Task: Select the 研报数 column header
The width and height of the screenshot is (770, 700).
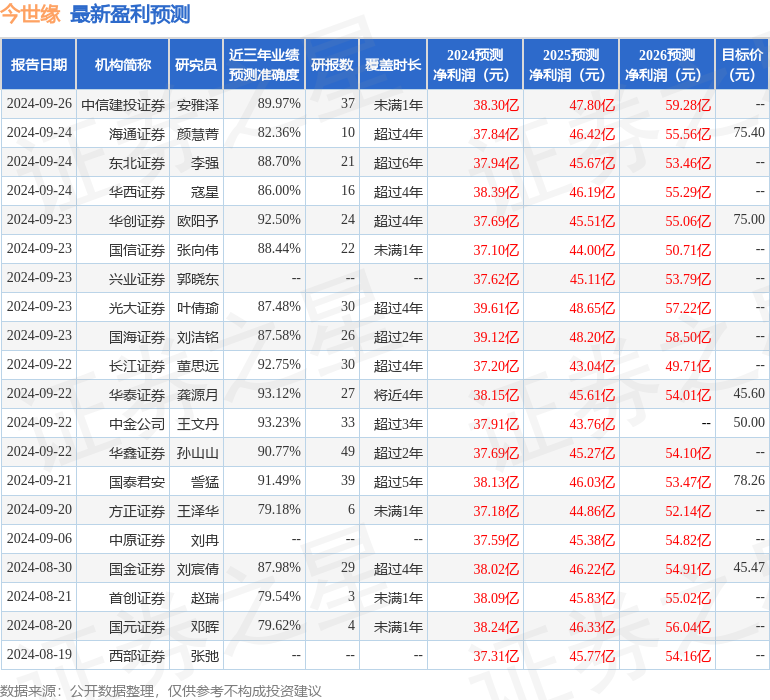Action: pos(332,64)
